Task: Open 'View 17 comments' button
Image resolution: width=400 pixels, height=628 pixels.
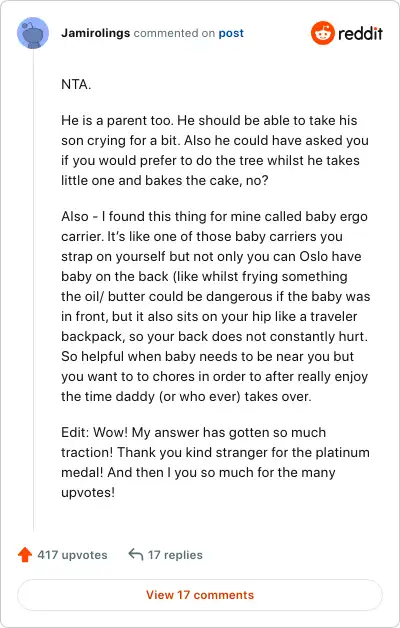Action: (200, 595)
